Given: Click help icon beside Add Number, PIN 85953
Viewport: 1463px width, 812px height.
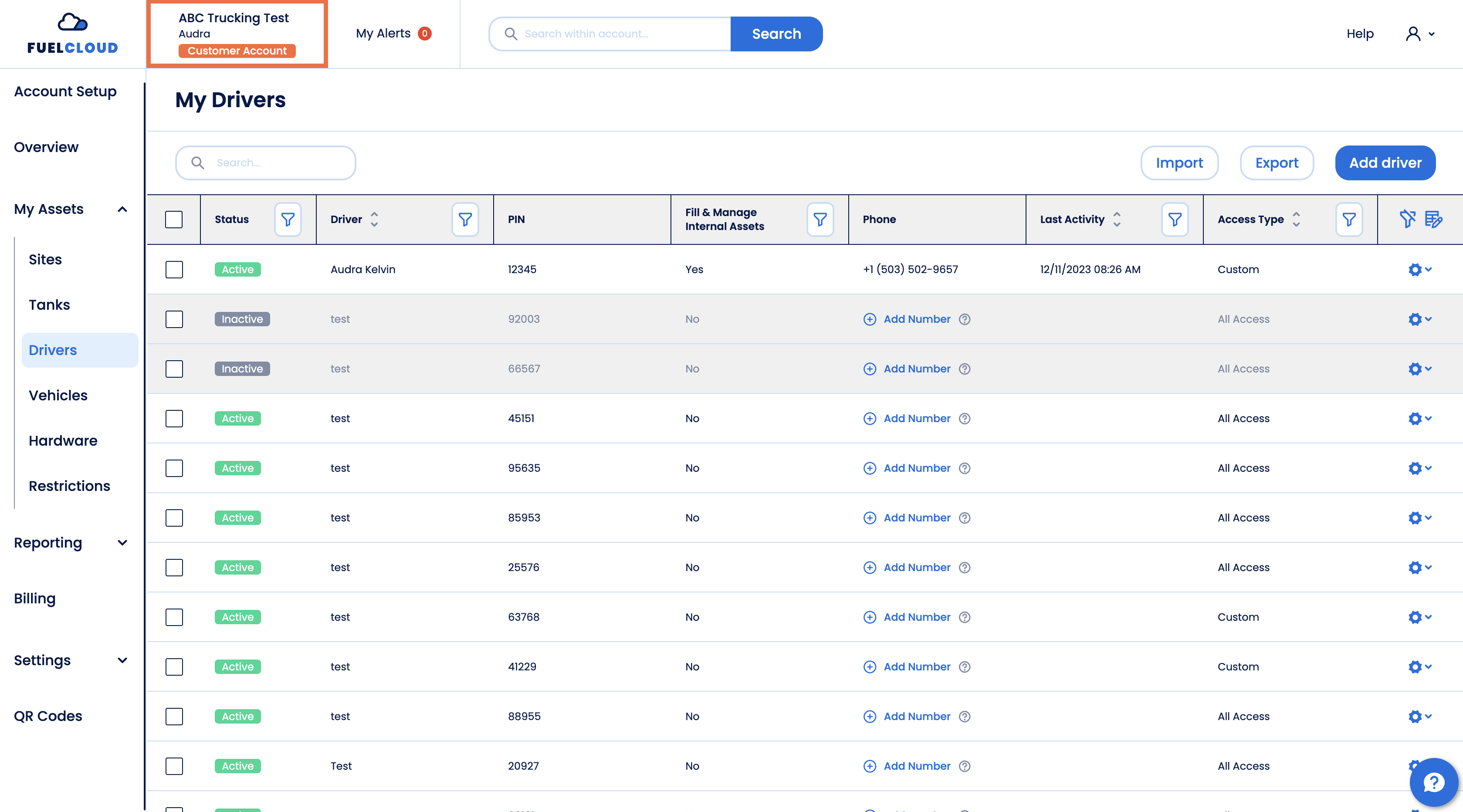Looking at the screenshot, I should pos(964,518).
